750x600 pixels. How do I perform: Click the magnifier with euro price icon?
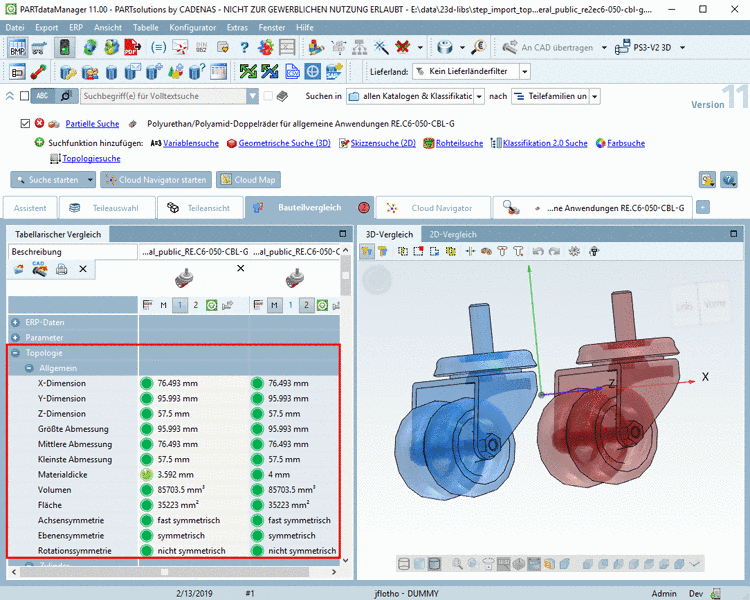479,47
